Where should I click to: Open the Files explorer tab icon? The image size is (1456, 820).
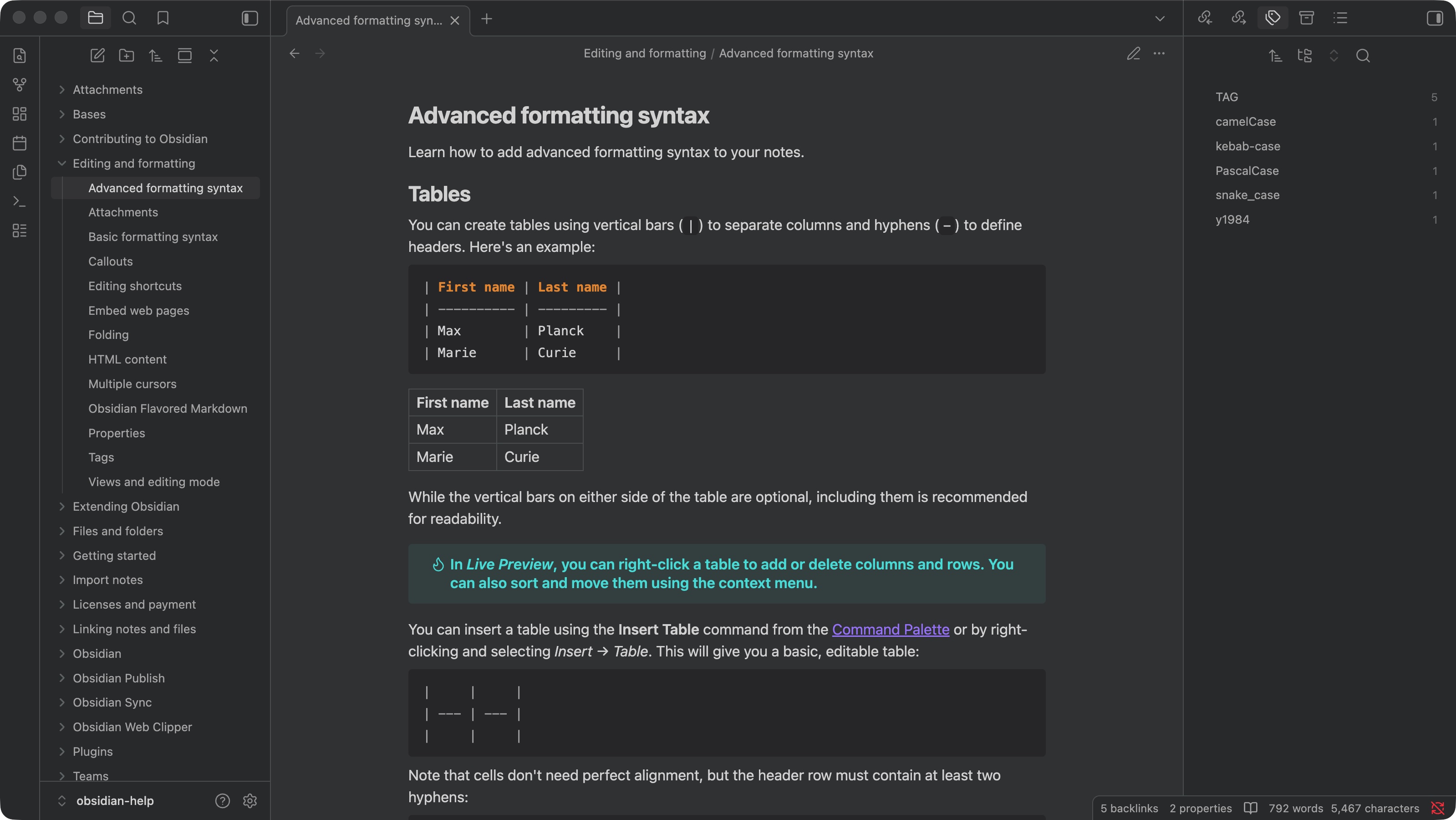point(96,18)
